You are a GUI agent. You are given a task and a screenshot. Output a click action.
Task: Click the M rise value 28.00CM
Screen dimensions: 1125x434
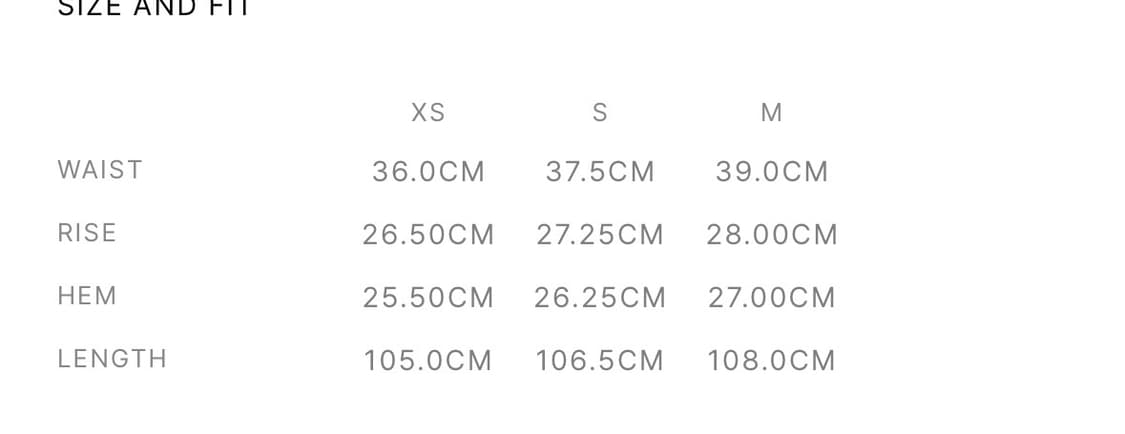(x=772, y=235)
